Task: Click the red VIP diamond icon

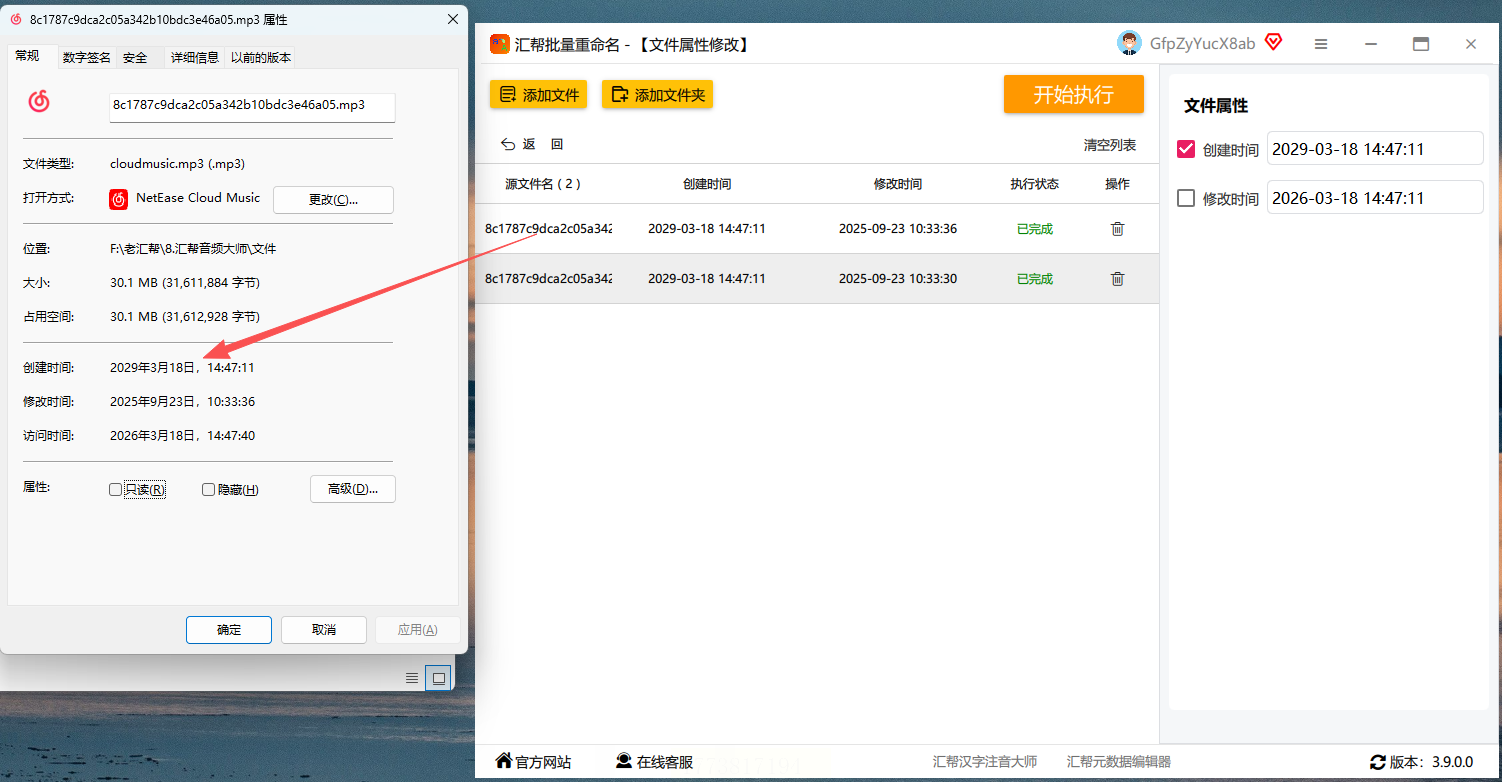Action: (1273, 42)
